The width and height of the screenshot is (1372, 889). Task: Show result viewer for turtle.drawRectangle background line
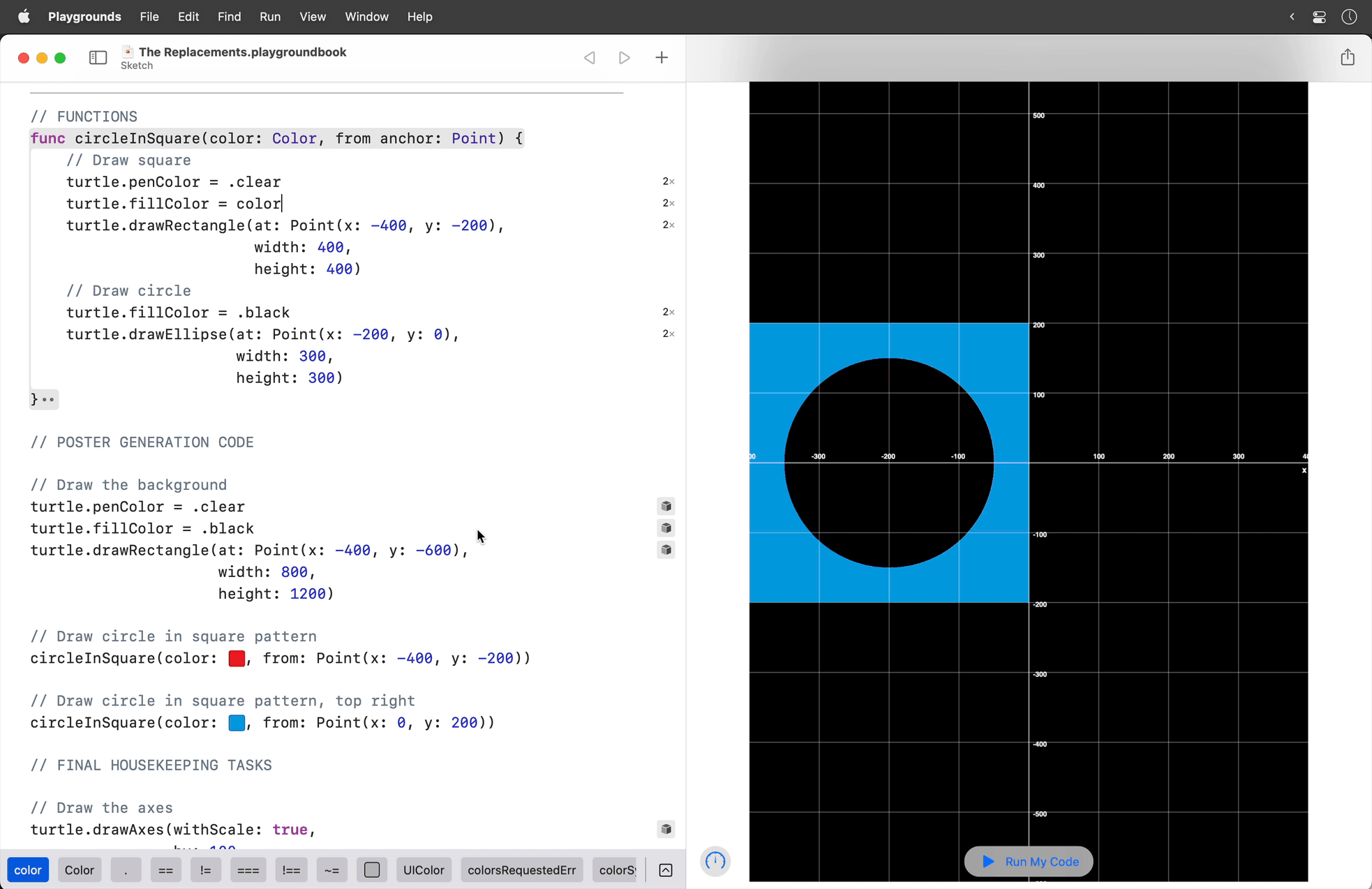pyautogui.click(x=666, y=550)
